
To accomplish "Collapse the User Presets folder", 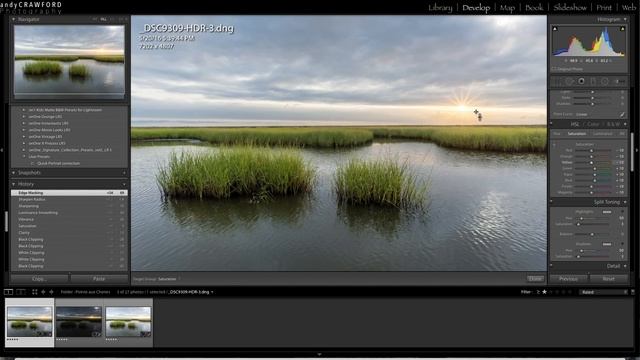I will pos(24,156).
